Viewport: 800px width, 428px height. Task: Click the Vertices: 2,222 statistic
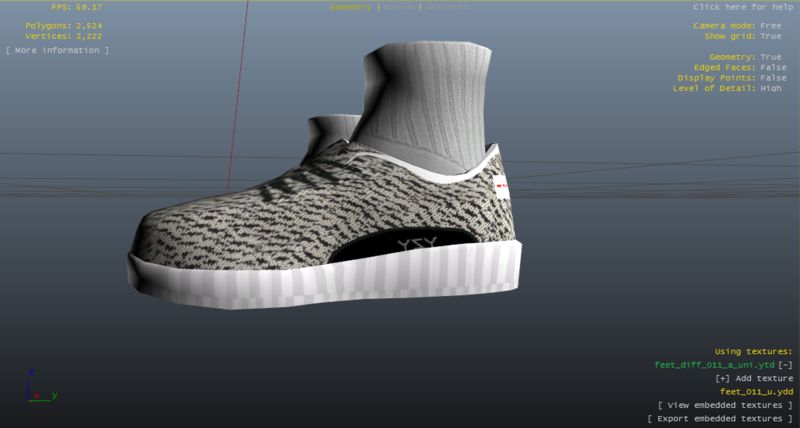pyautogui.click(x=64, y=36)
